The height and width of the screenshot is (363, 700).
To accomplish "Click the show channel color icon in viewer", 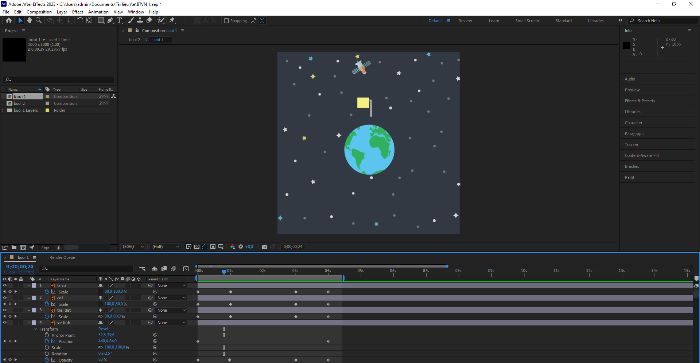I will pyautogui.click(x=233, y=246).
